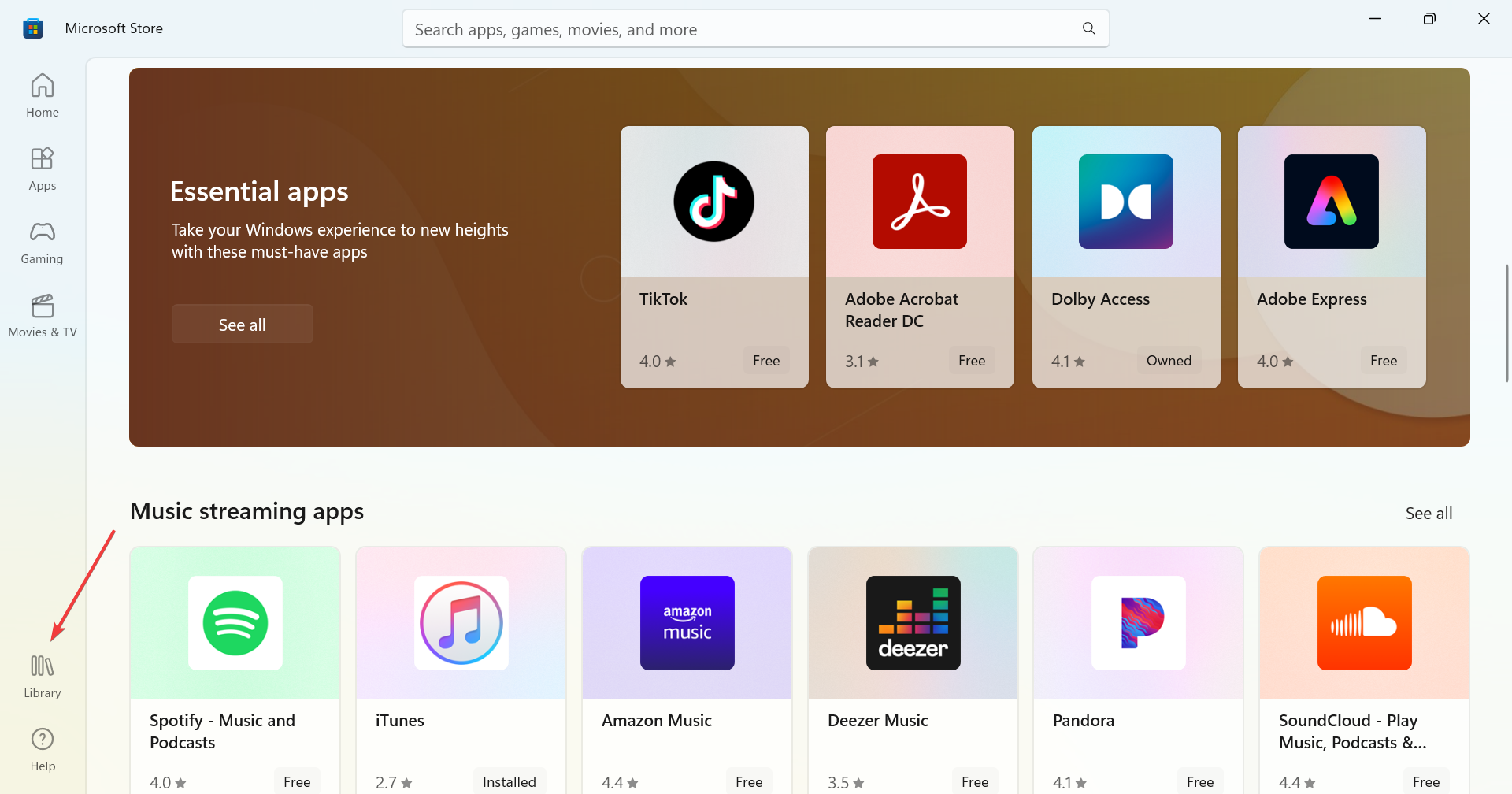Select the TikTok title text
Screen dimensions: 1512x794
[x=663, y=299]
